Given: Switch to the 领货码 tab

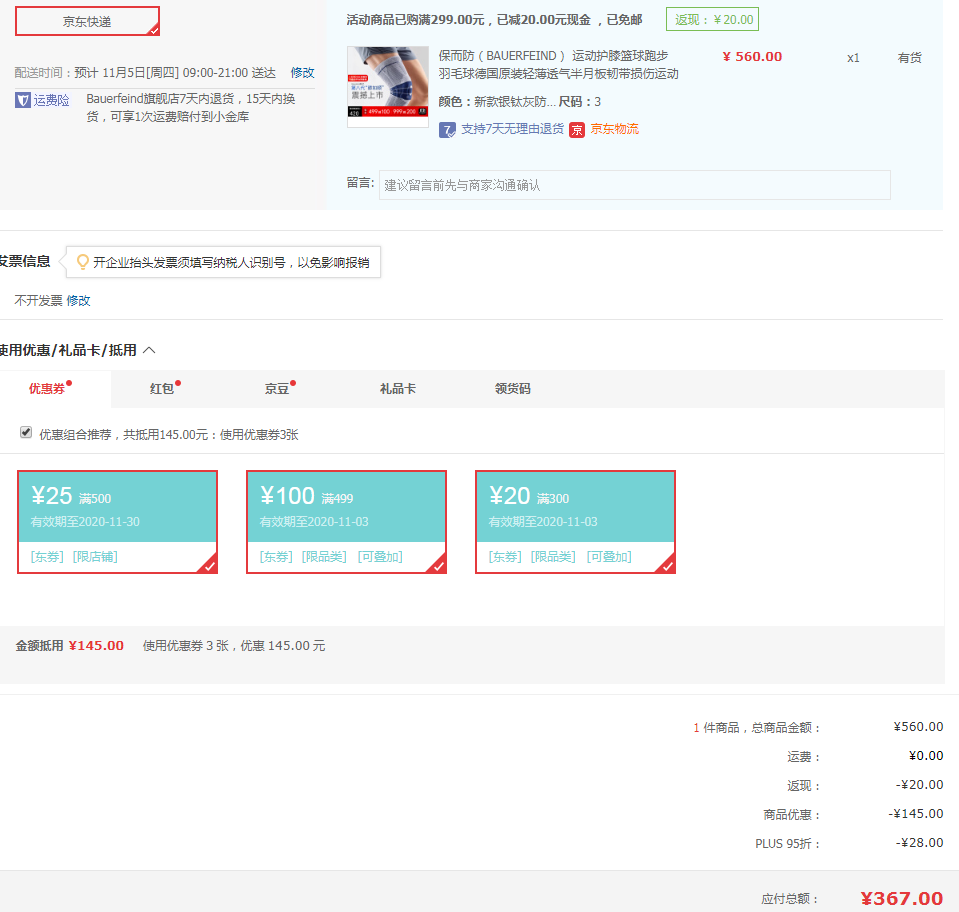Looking at the screenshot, I should click(513, 388).
